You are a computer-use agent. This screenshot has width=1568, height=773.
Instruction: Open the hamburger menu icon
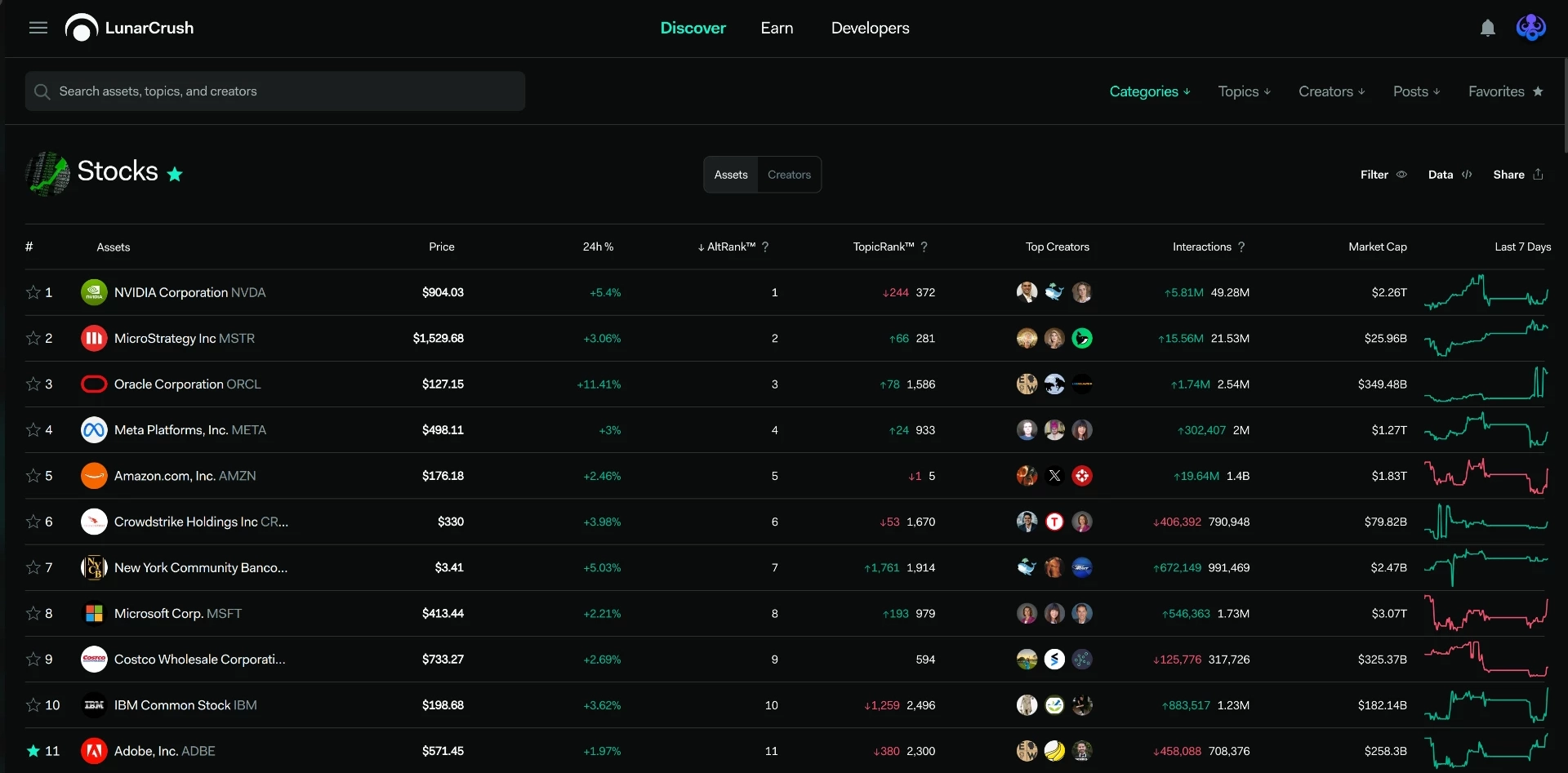click(x=38, y=28)
